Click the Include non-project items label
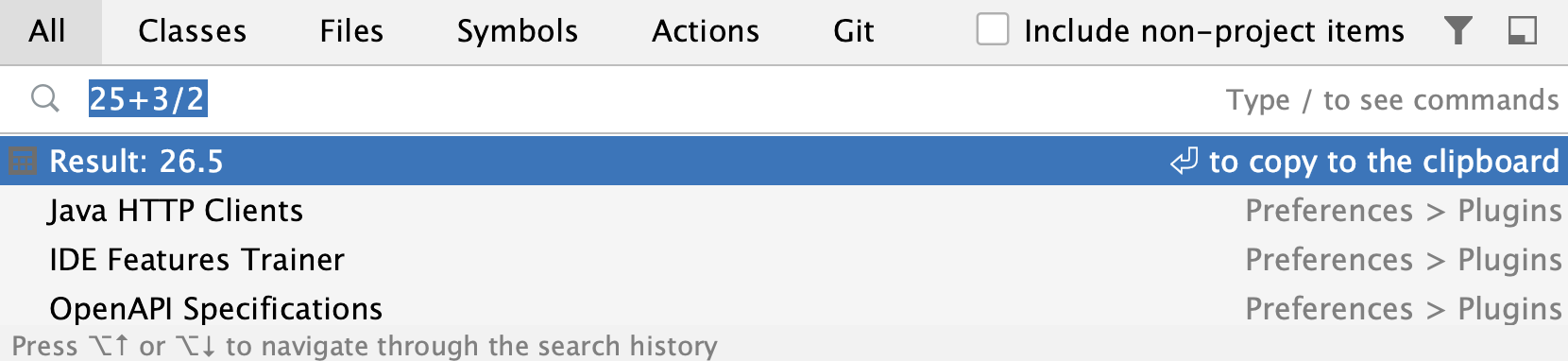The width and height of the screenshot is (1568, 361). pos(1214,31)
